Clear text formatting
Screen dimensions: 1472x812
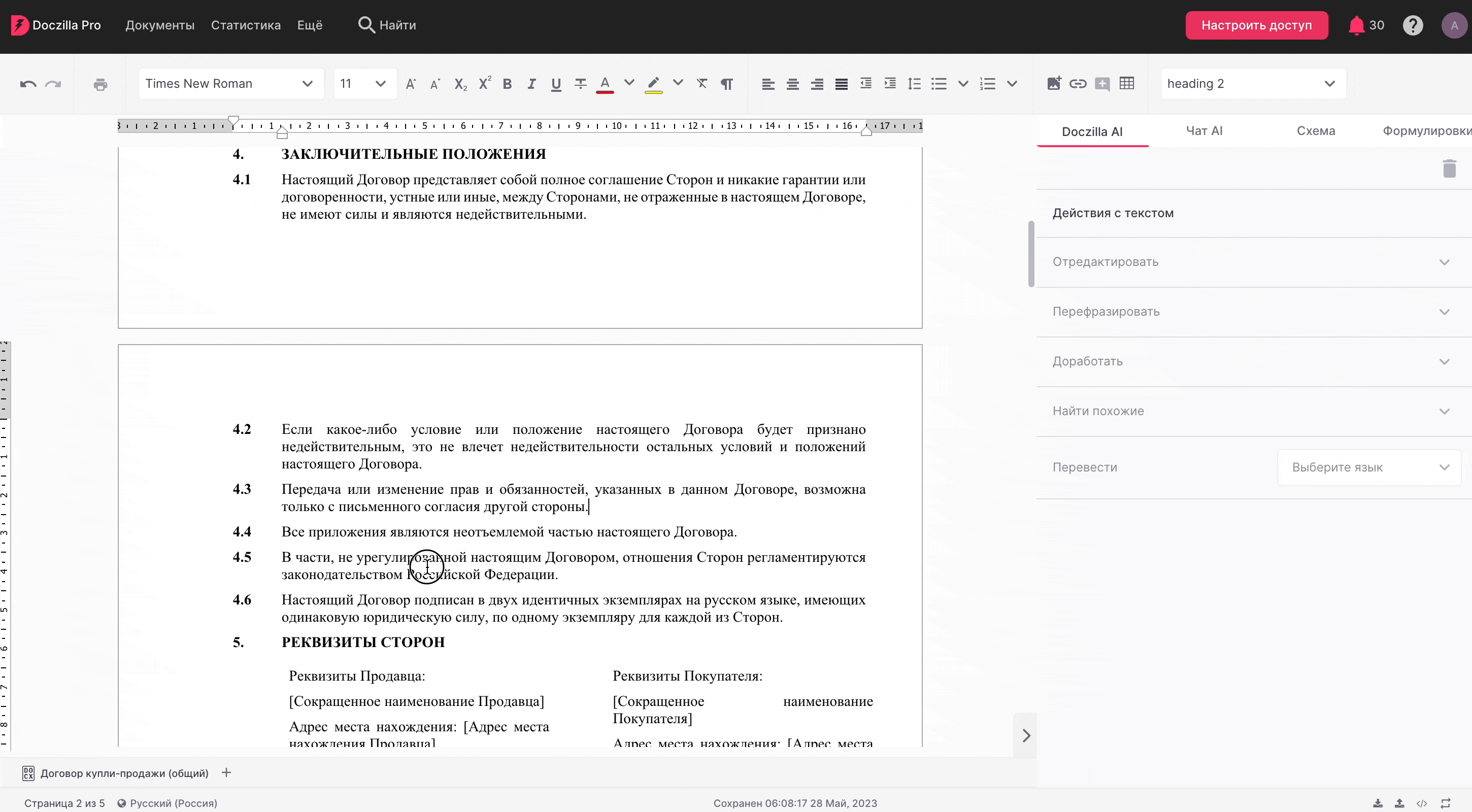(x=702, y=84)
